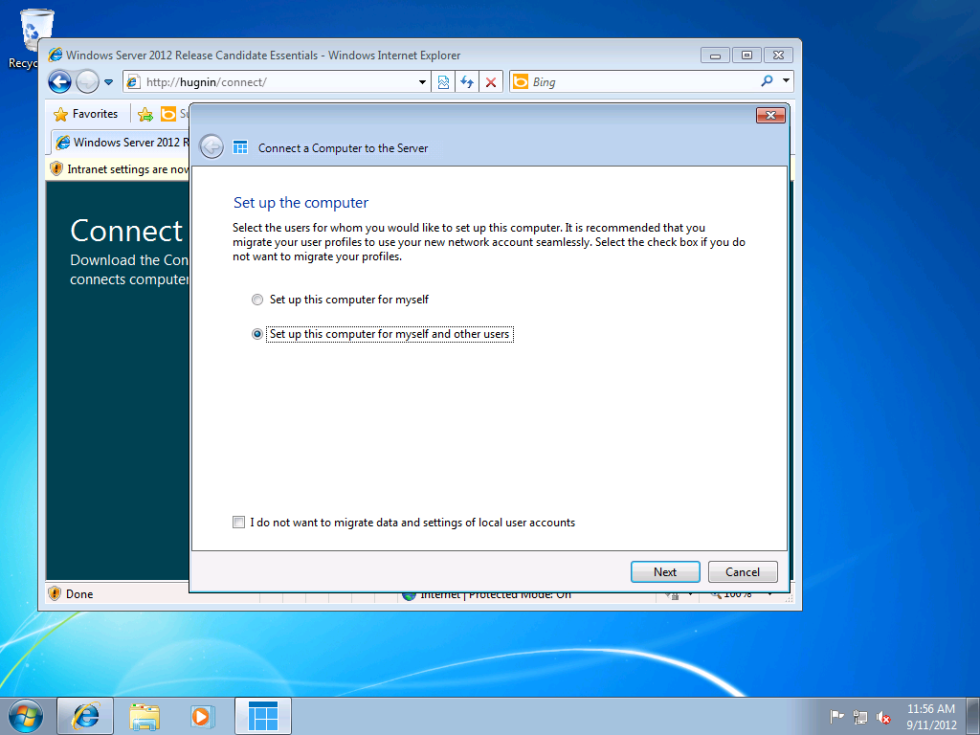Refresh the current page in Internet Explorer

click(x=467, y=81)
